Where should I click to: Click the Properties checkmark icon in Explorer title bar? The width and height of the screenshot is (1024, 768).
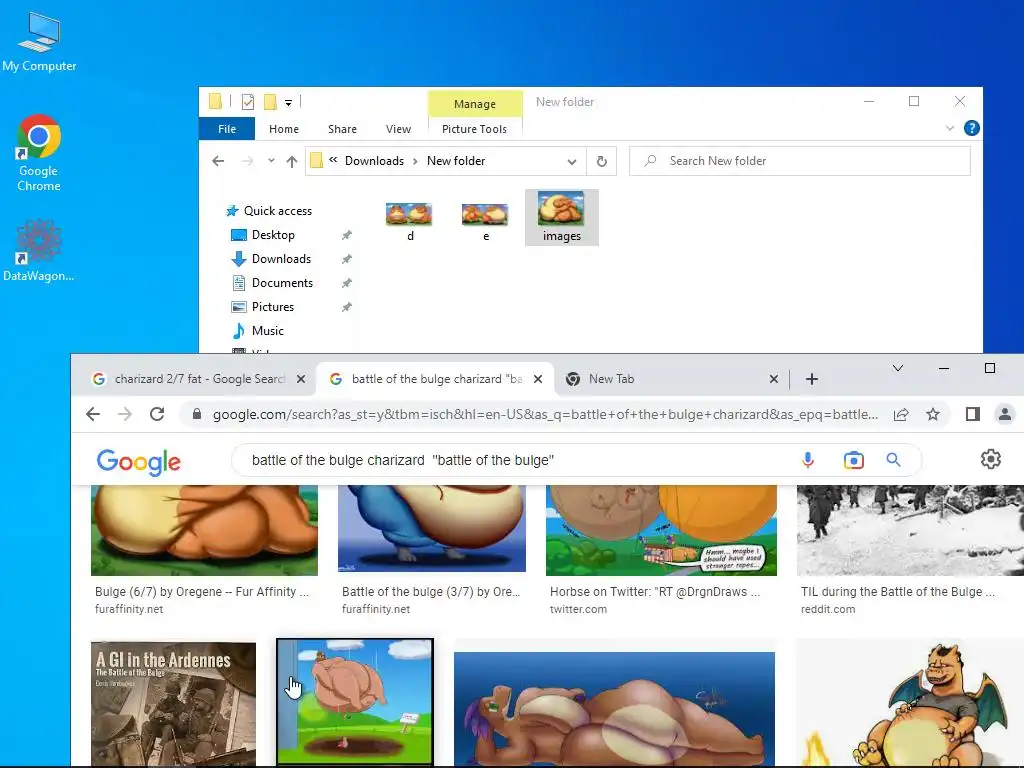click(248, 102)
